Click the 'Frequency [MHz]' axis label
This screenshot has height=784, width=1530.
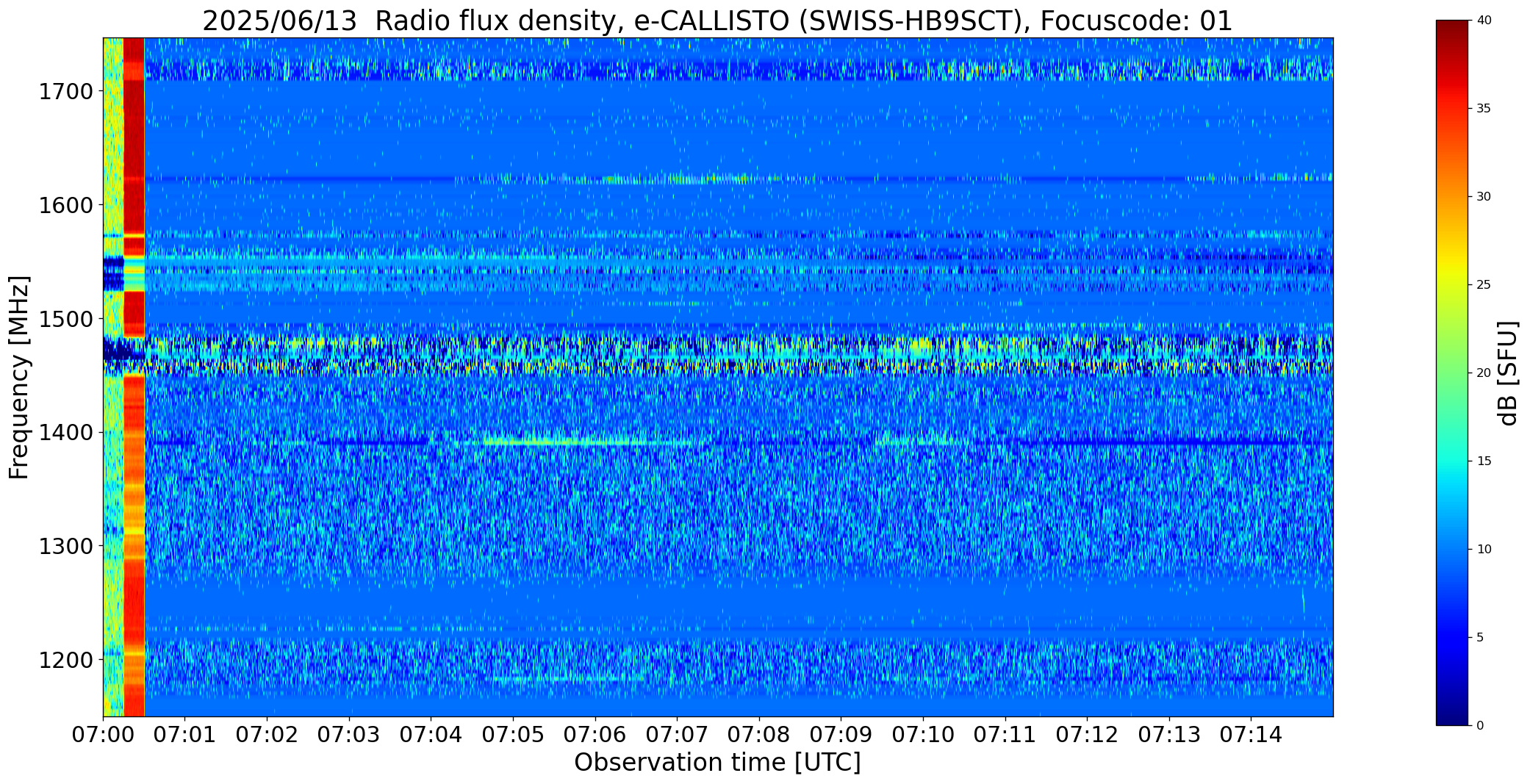[20, 377]
